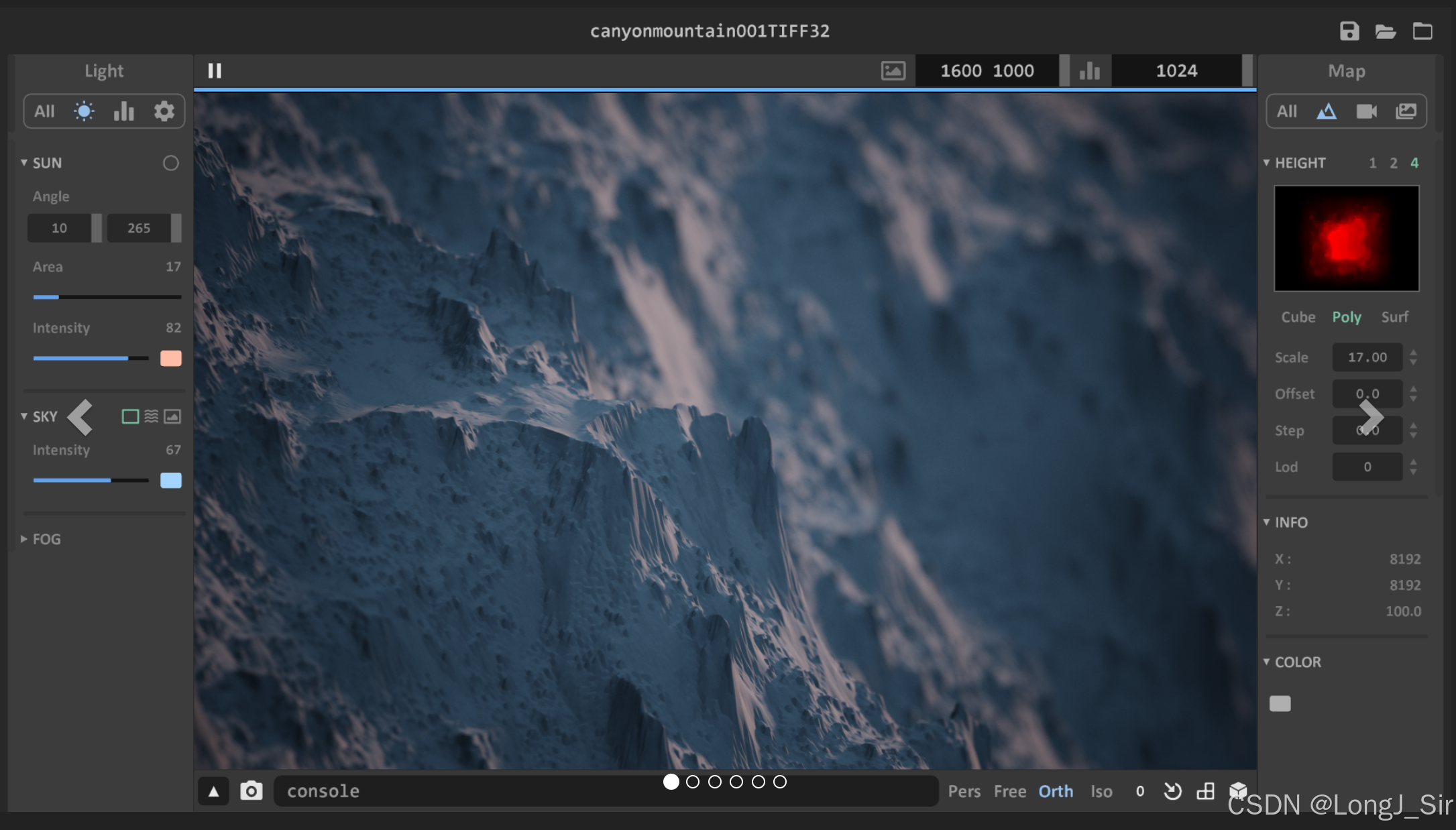Viewport: 1456px width, 830px height.
Task: Select the Surf render mode
Action: (x=1394, y=317)
